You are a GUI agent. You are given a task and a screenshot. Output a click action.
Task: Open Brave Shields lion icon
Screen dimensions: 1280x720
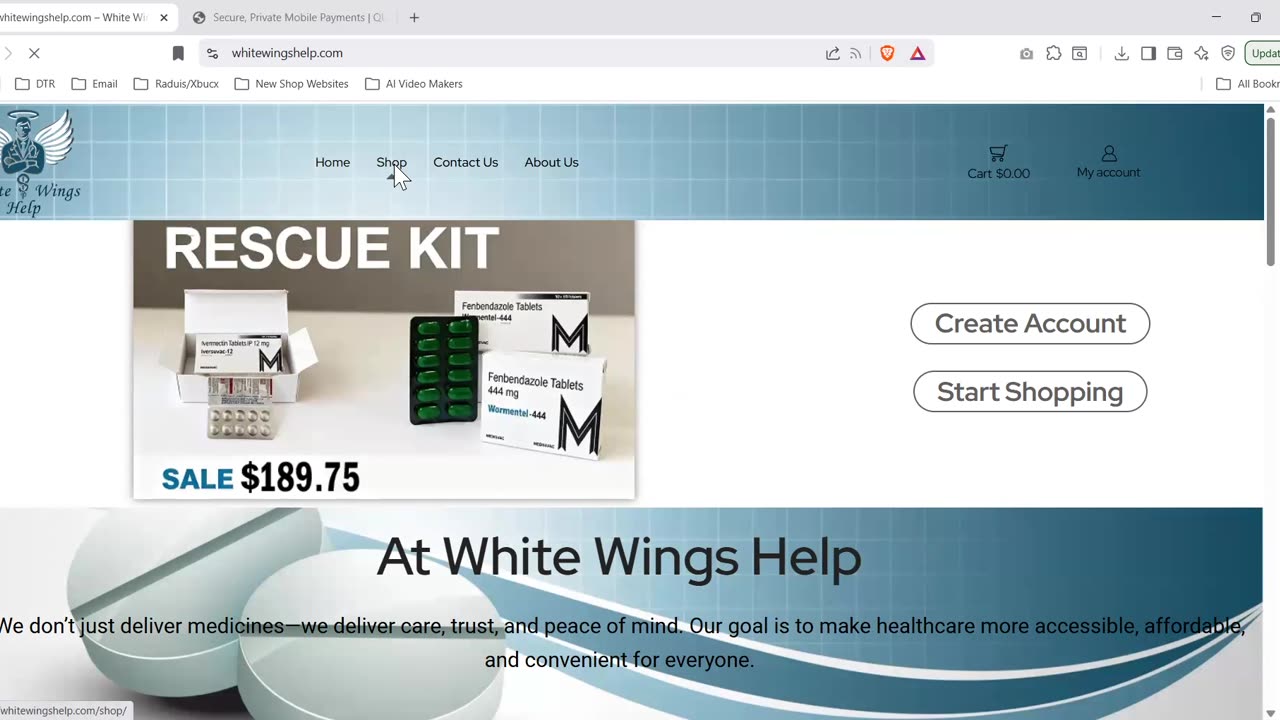pyautogui.click(x=887, y=53)
